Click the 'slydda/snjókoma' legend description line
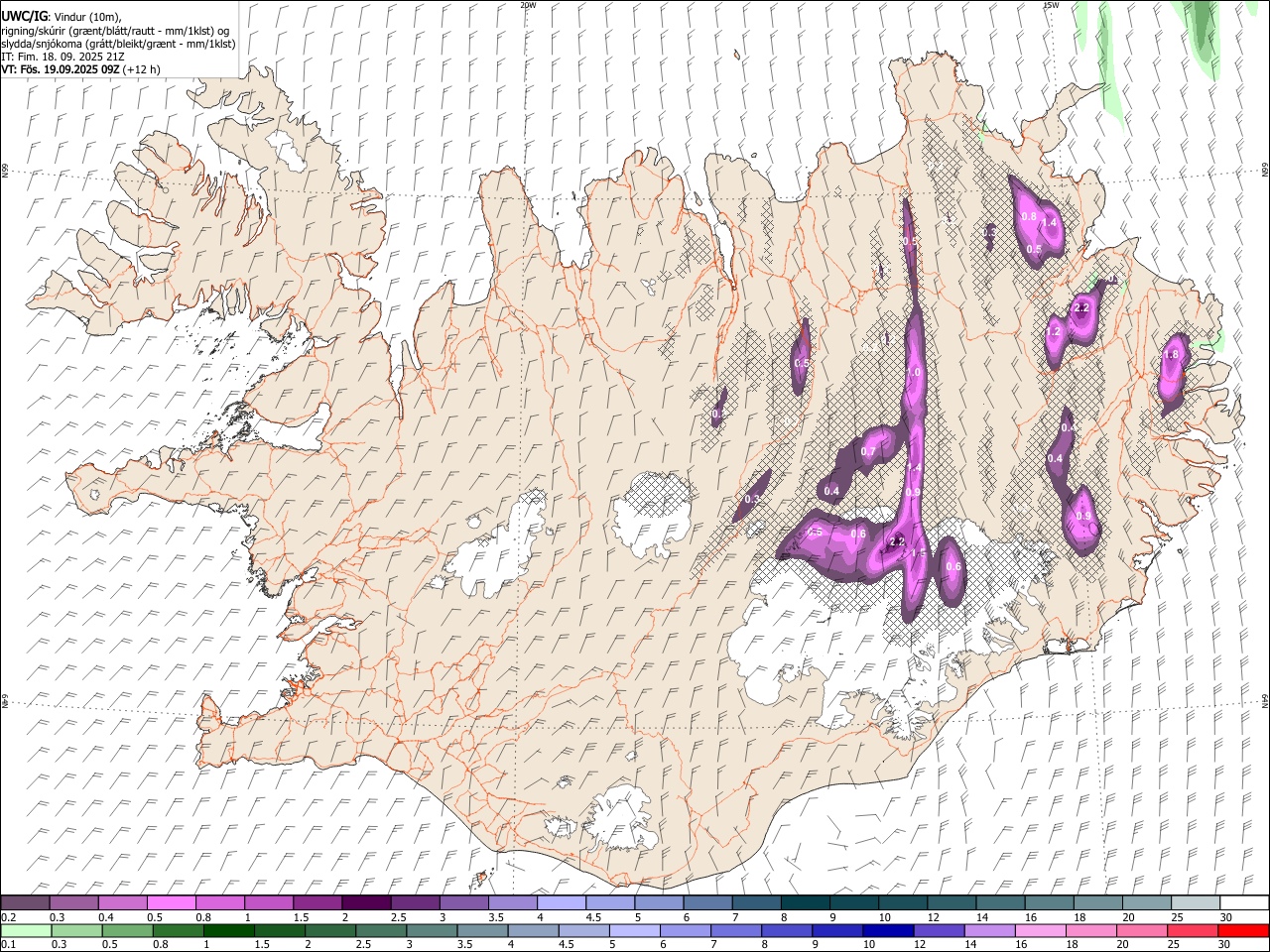 [118, 44]
